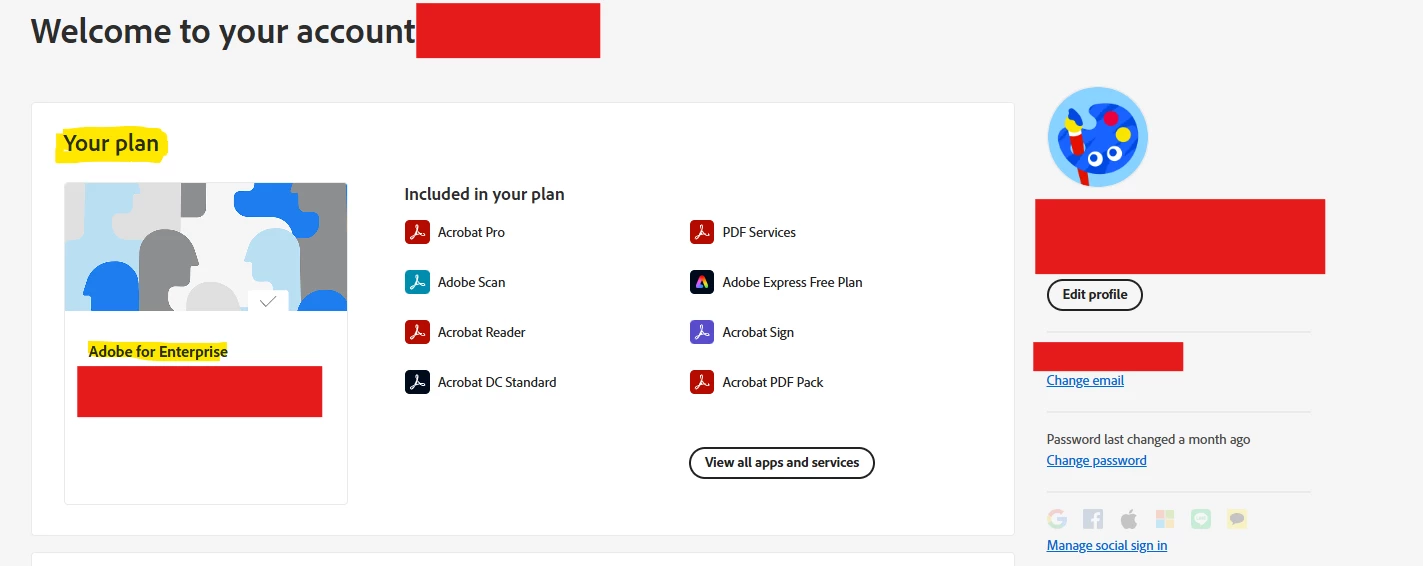Click the PDF Services icon
Screen dimensions: 1423x566
tap(702, 232)
